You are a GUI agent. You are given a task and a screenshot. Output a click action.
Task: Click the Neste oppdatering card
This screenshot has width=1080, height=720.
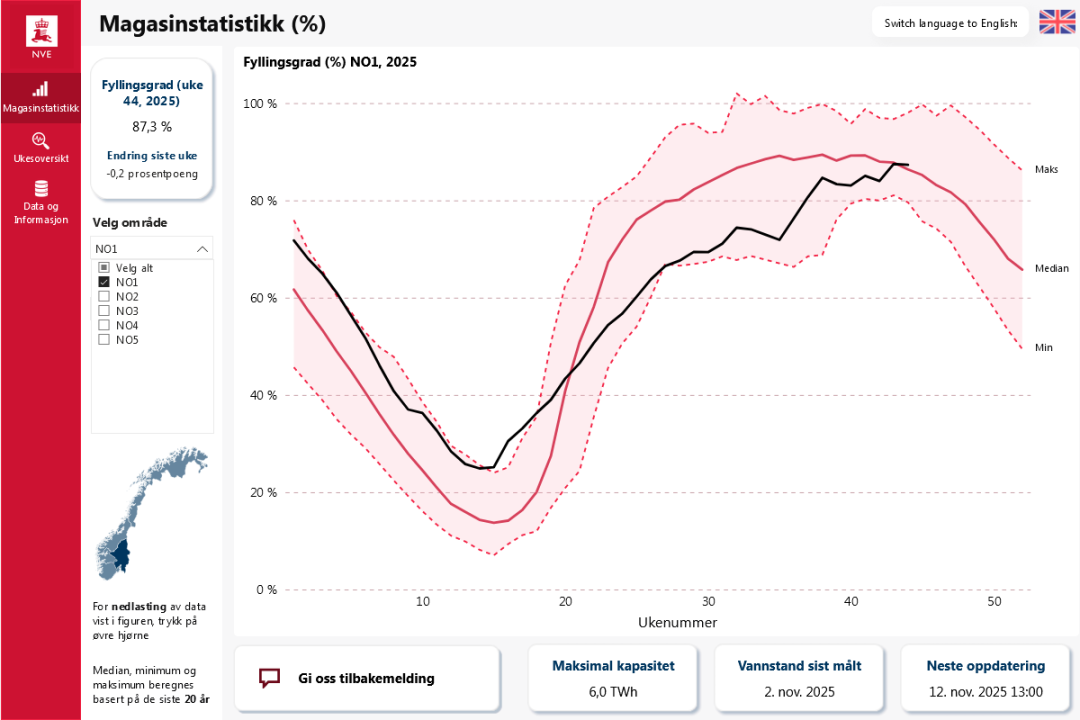tap(985, 678)
